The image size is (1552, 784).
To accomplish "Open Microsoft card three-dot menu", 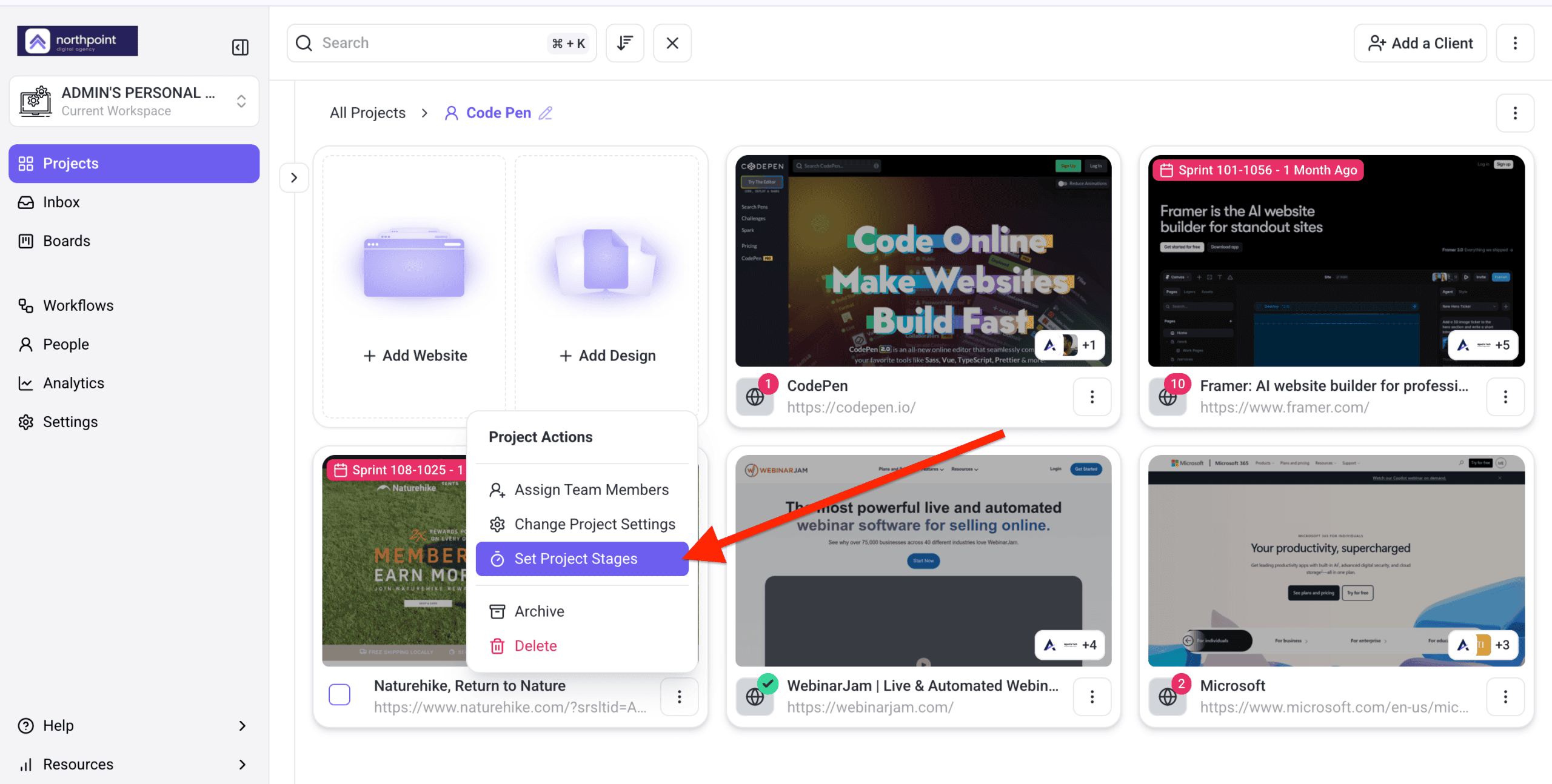I will (x=1505, y=697).
